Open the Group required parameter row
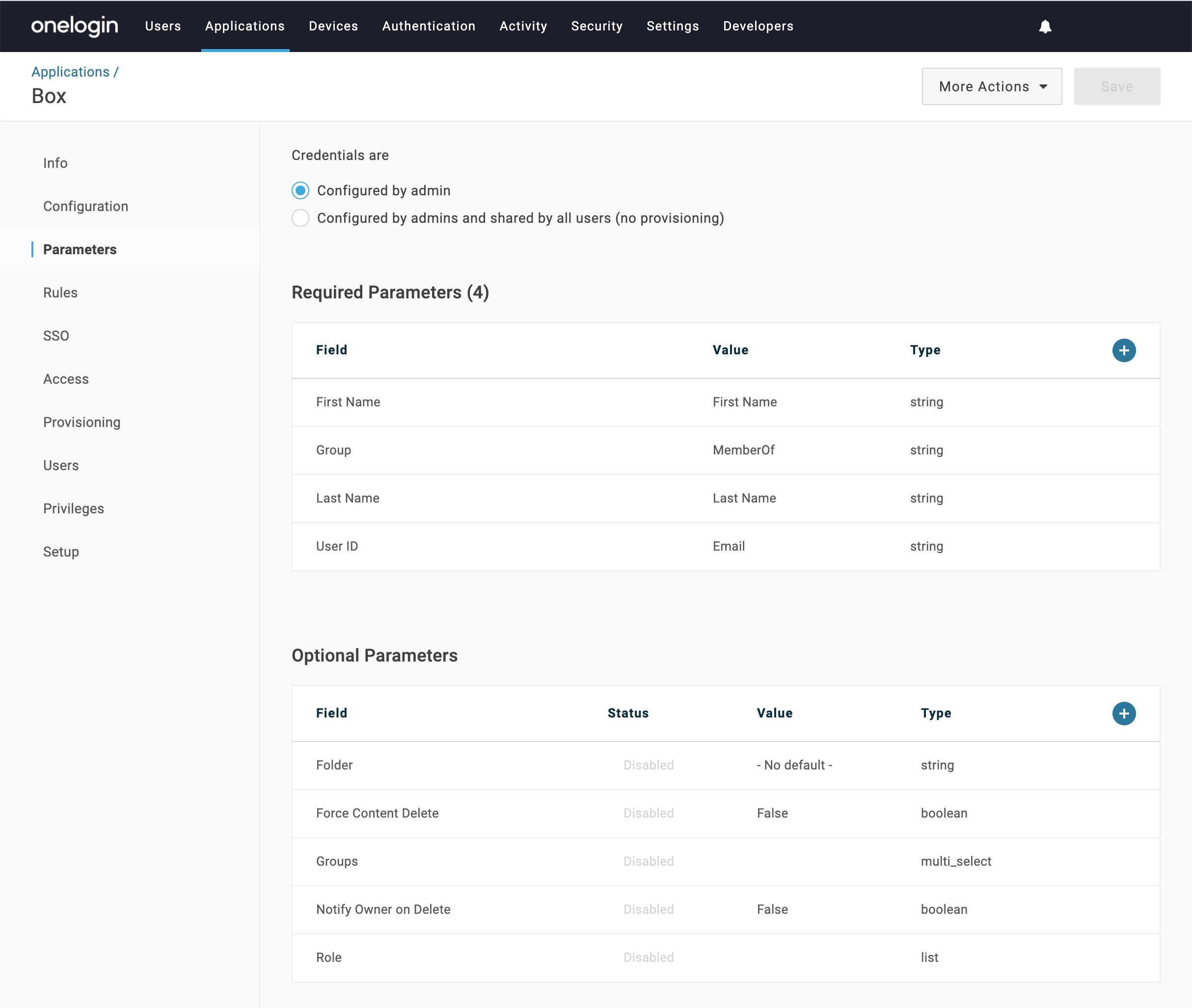 (x=726, y=451)
